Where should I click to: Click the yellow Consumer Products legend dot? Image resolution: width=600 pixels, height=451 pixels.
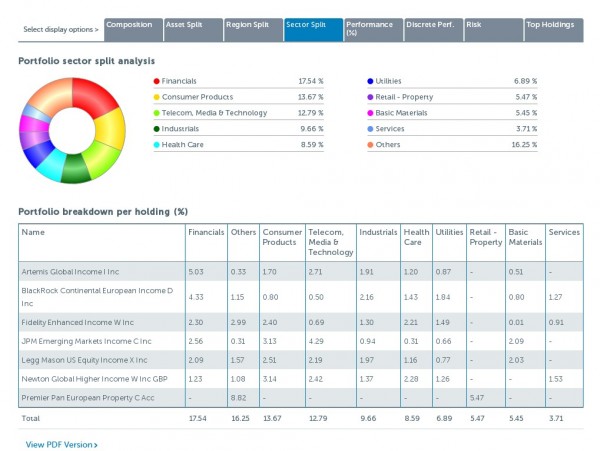point(157,97)
